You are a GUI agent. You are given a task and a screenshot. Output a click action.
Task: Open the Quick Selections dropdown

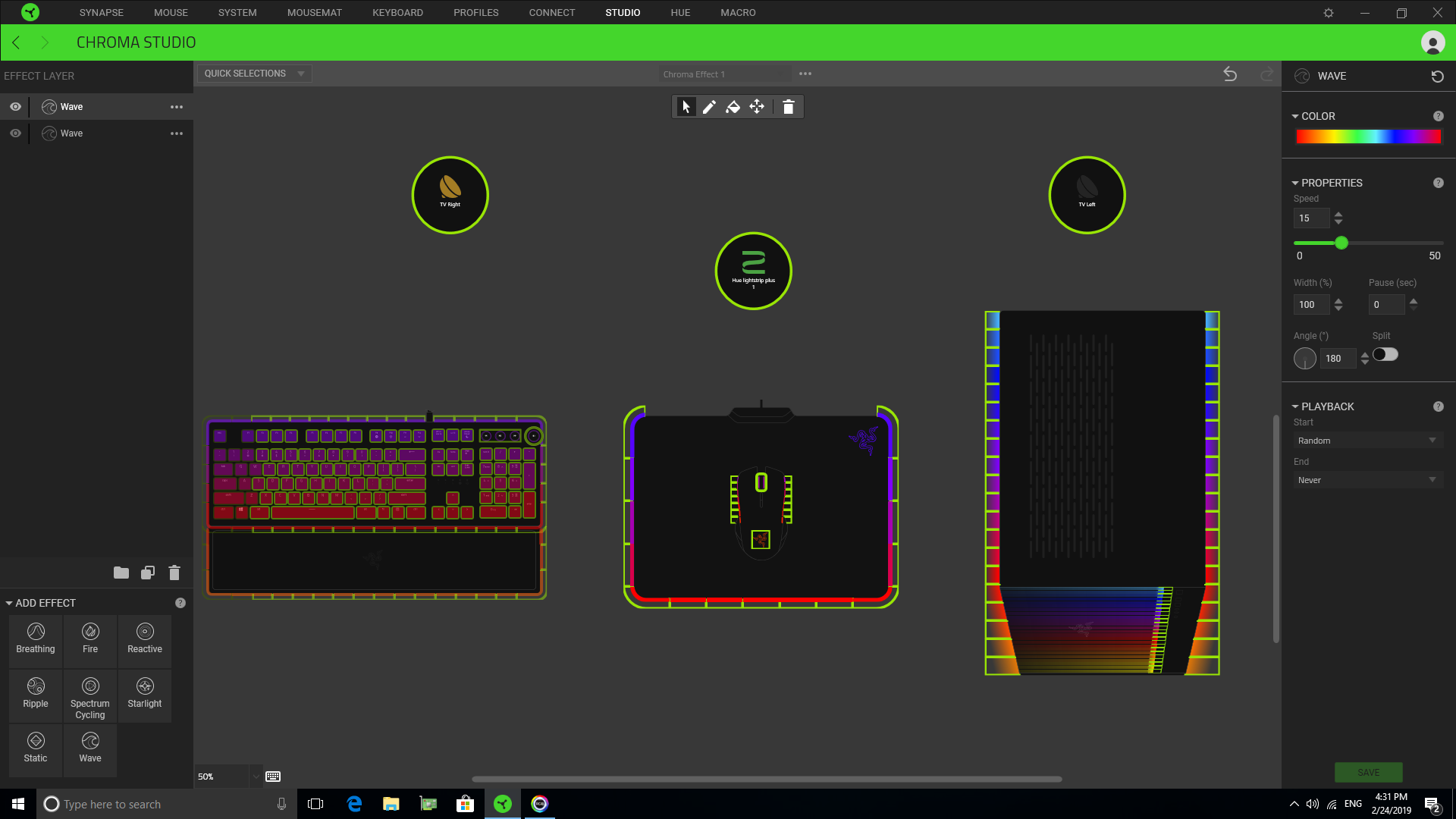pos(254,74)
